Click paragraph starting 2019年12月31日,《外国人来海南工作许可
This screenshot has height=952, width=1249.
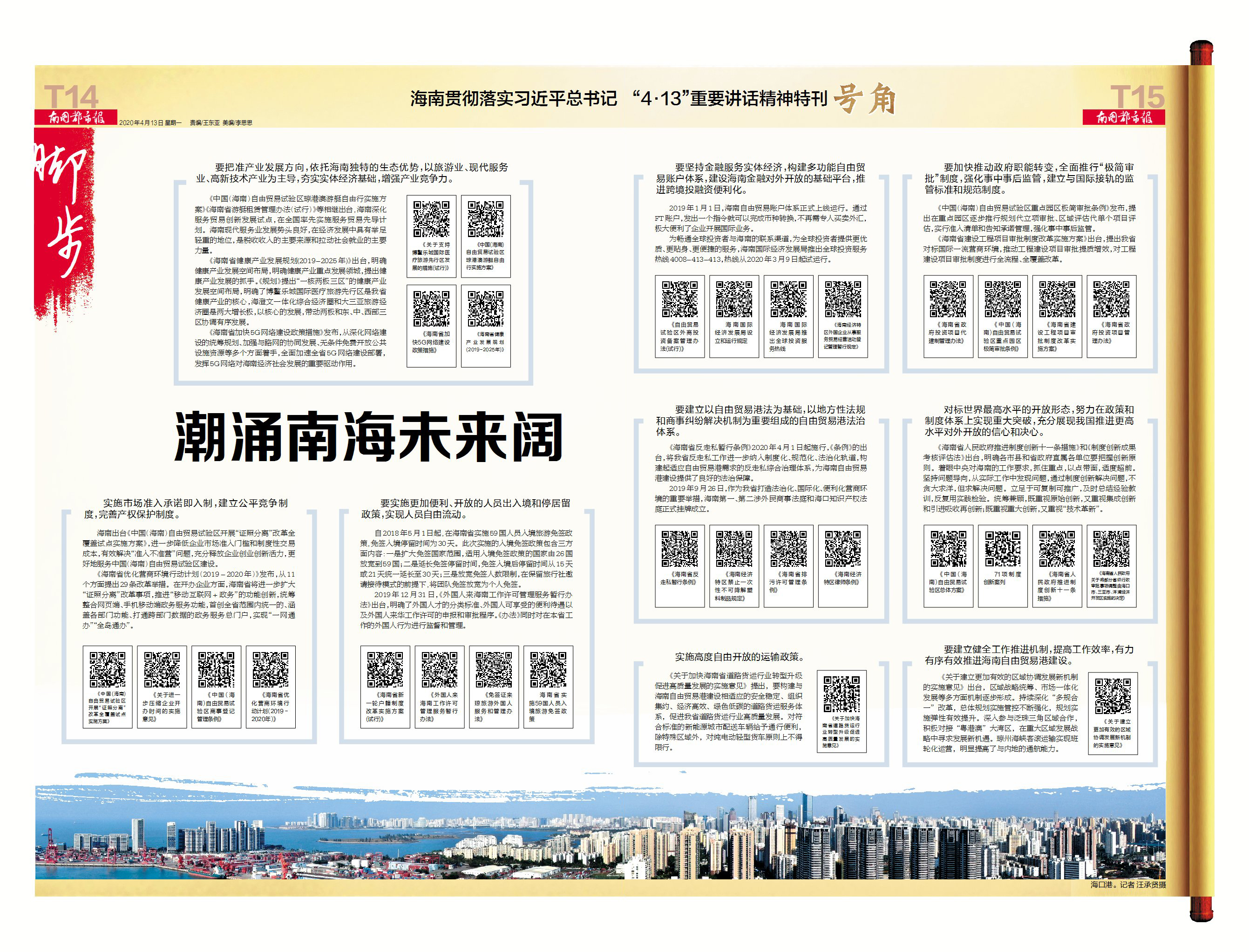click(466, 610)
